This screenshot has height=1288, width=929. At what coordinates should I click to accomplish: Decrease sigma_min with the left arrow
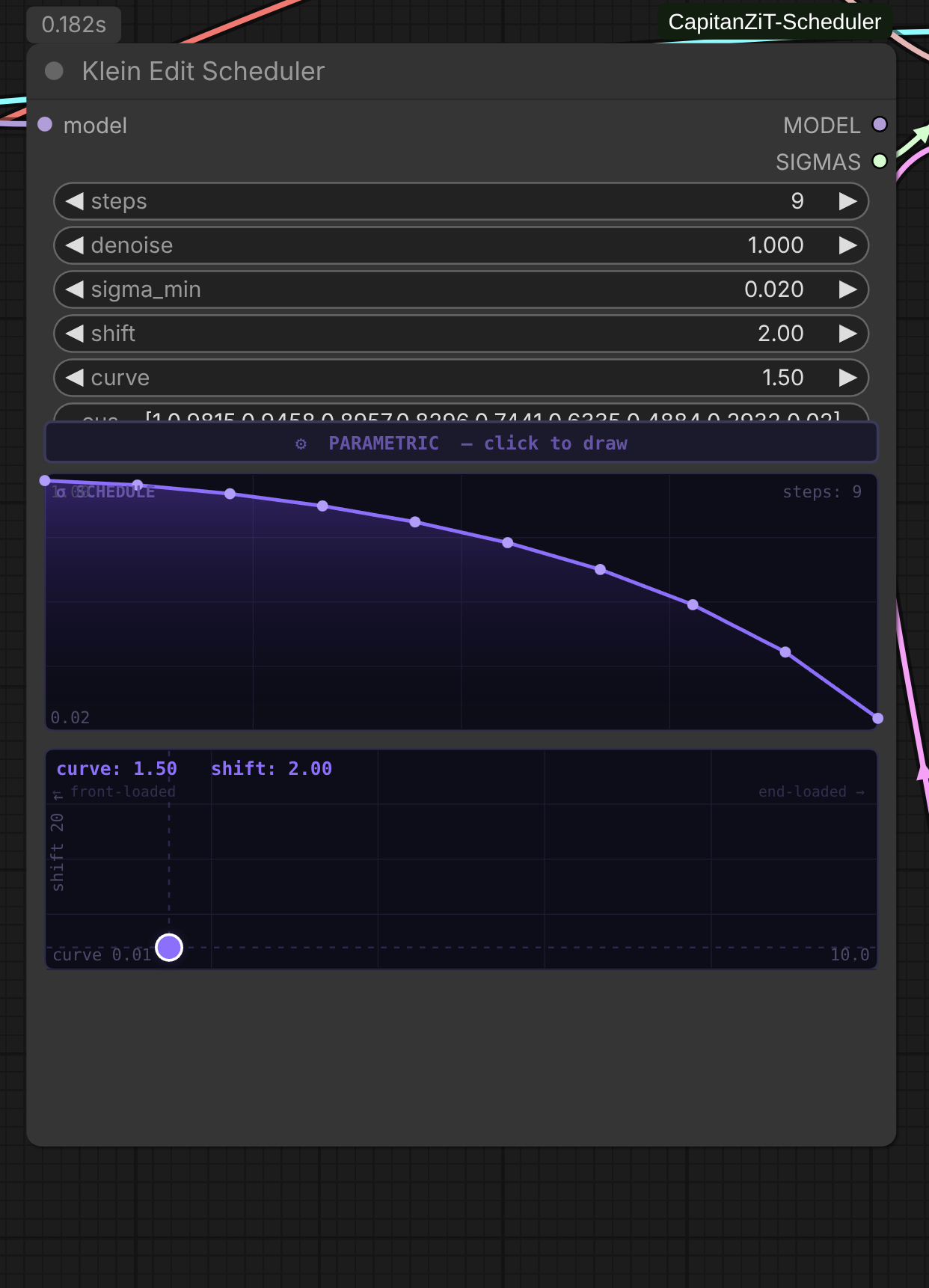tap(74, 289)
